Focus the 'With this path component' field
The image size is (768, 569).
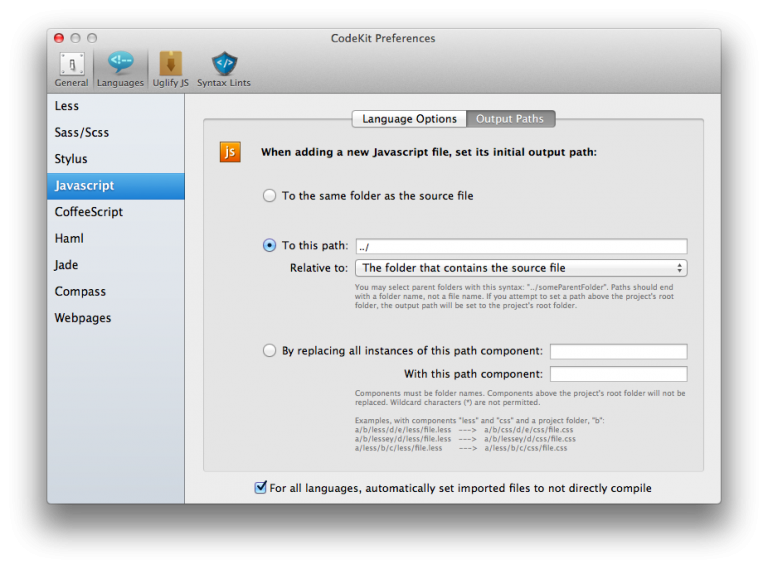coord(619,374)
